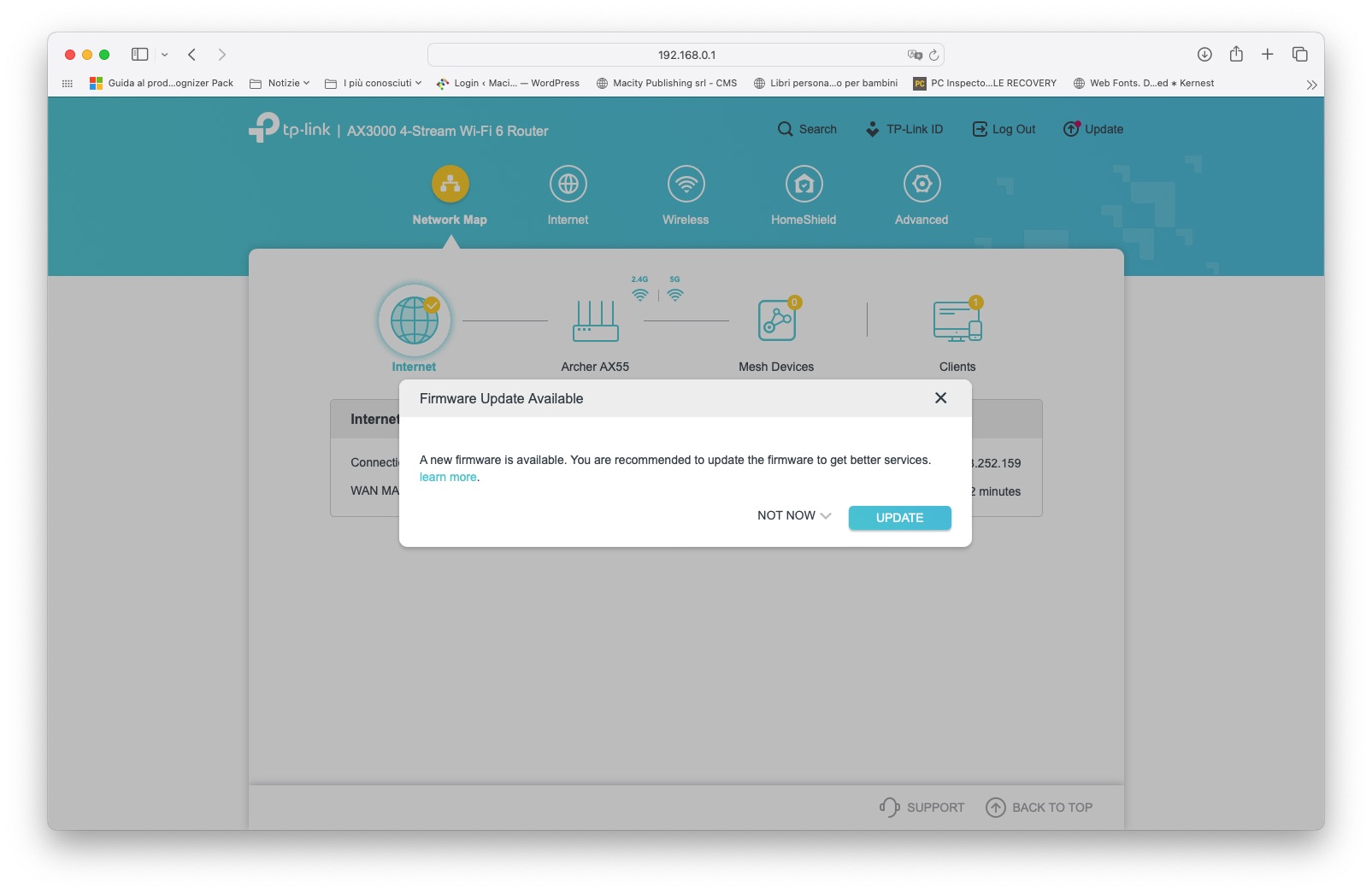Open the PC Inspecto...LE RECOVERY bookmark
The width and height of the screenshot is (1372, 893).
(x=985, y=84)
